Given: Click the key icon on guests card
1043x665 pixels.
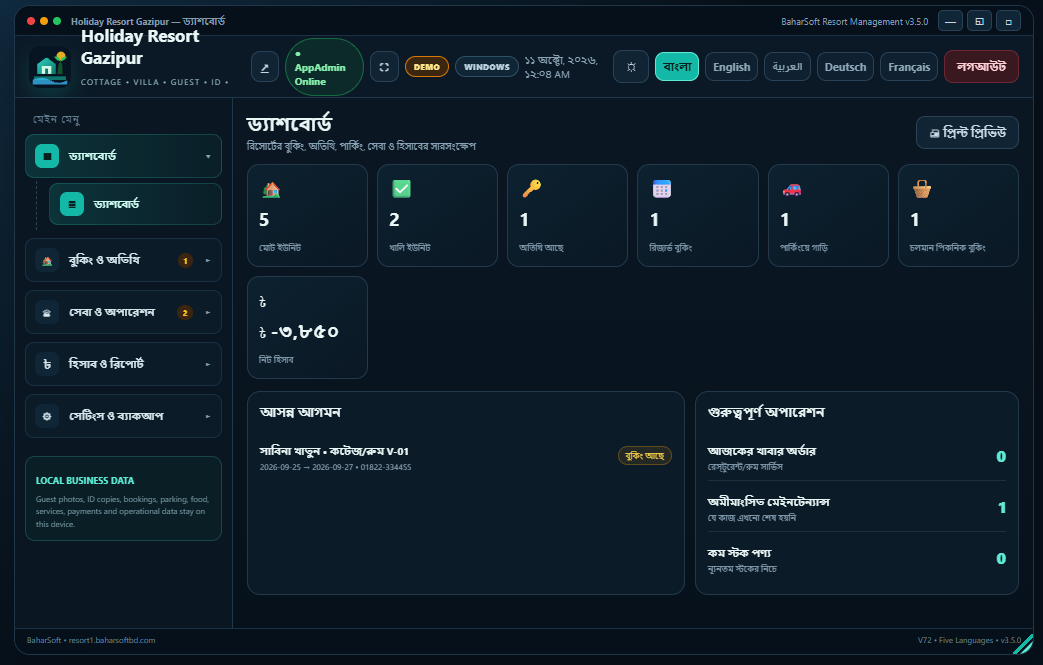Looking at the screenshot, I should point(531,189).
